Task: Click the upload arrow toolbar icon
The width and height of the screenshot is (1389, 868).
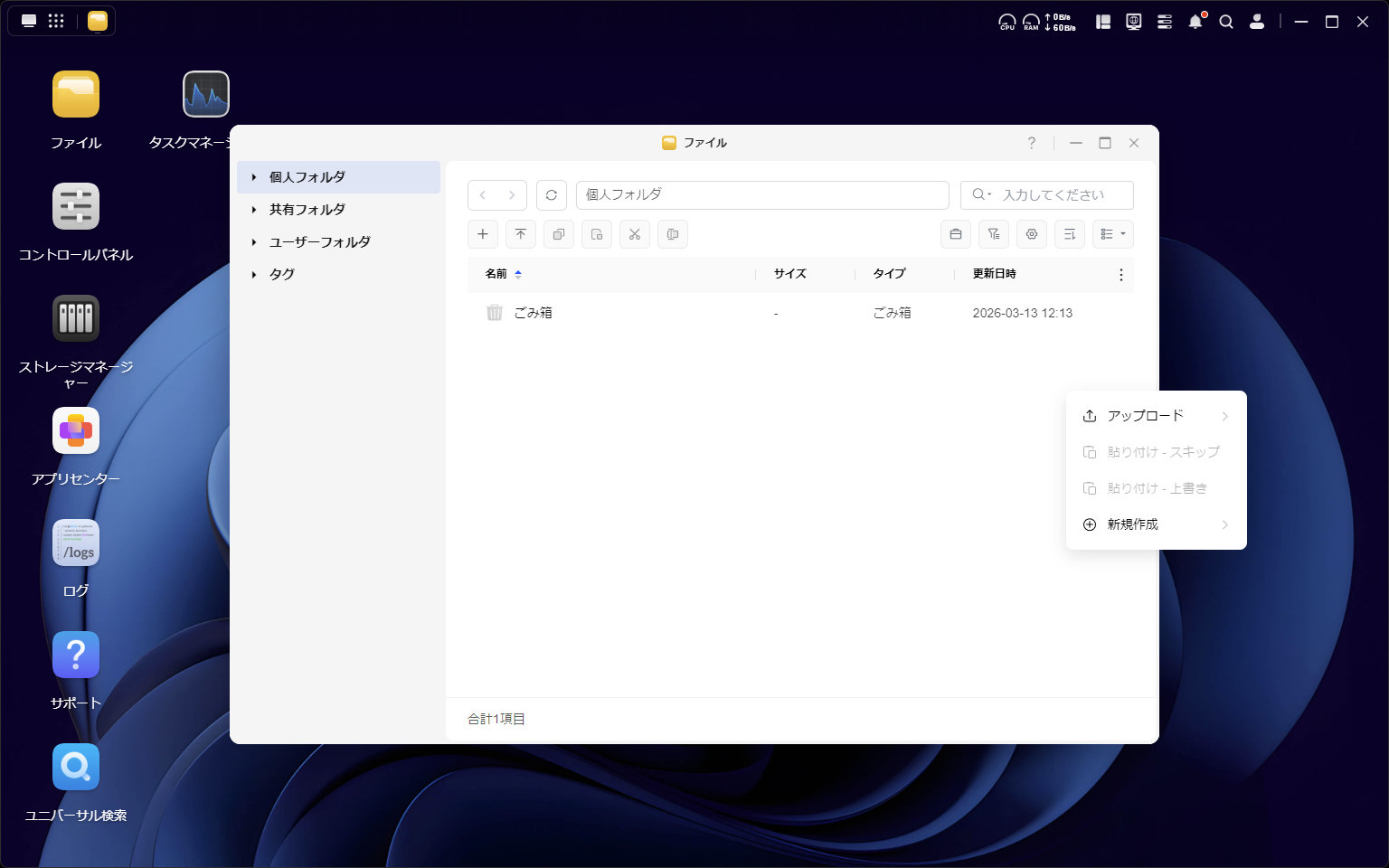Action: [x=521, y=234]
